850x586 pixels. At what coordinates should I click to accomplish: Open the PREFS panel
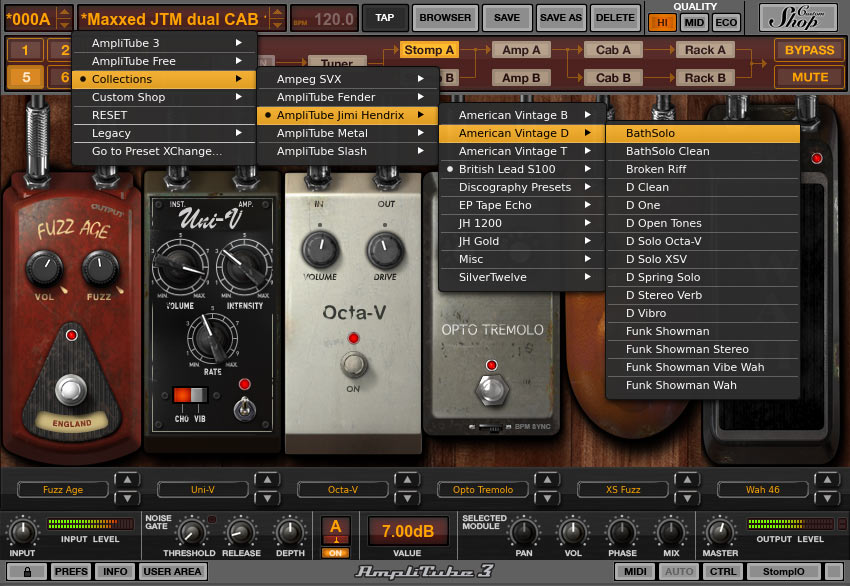pos(71,571)
